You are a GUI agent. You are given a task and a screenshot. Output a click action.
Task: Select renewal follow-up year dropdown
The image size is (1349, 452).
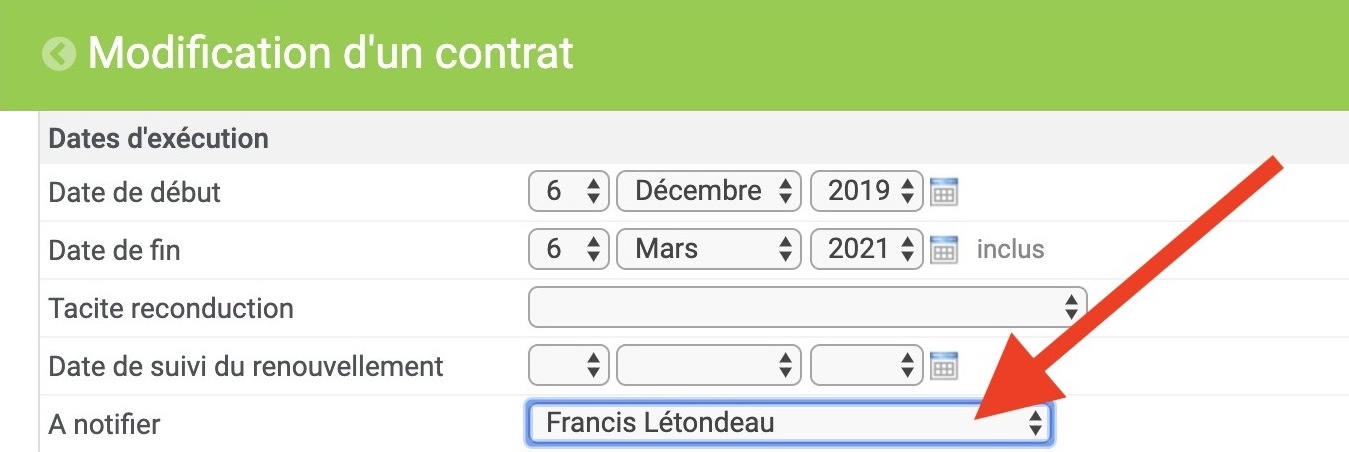[866, 365]
